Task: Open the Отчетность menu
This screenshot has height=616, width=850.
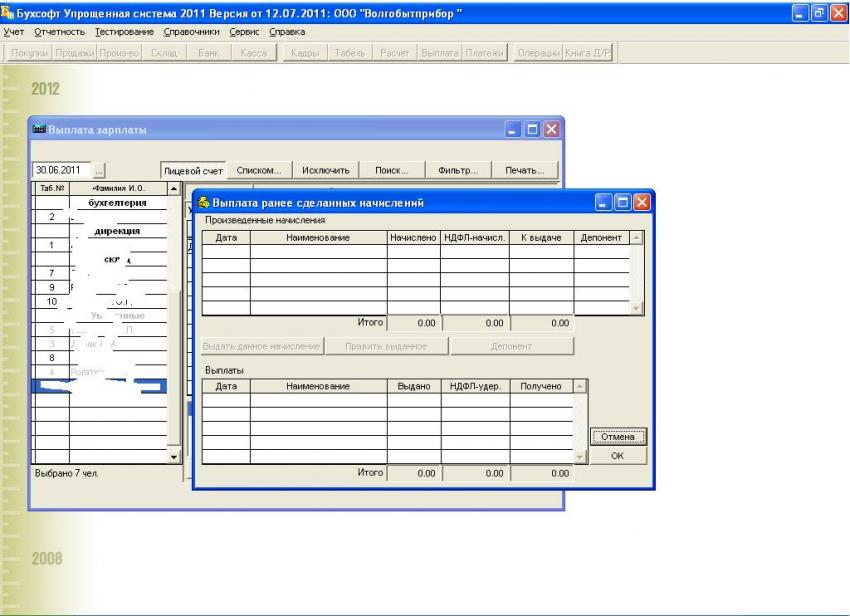Action: pyautogui.click(x=60, y=32)
